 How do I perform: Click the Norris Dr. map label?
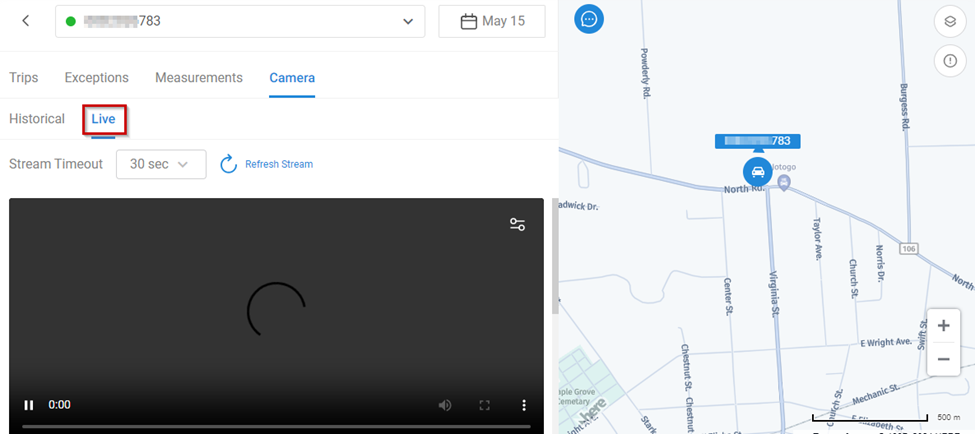point(879,264)
